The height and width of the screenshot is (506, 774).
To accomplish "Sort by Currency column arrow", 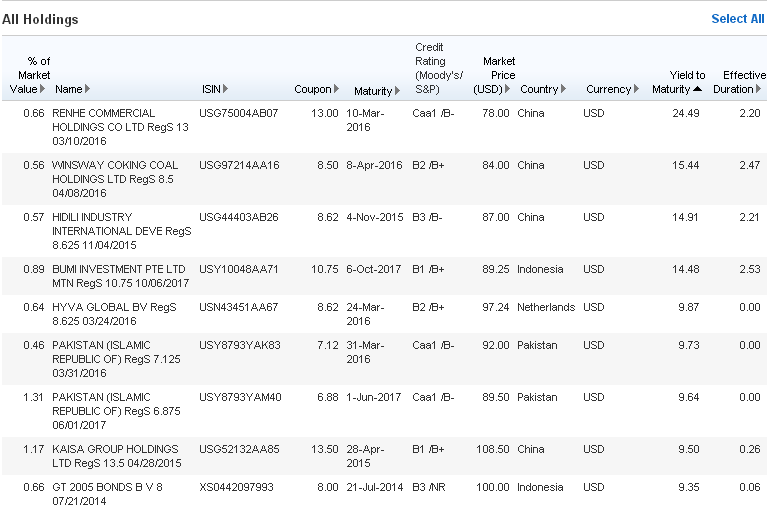I will click(636, 89).
